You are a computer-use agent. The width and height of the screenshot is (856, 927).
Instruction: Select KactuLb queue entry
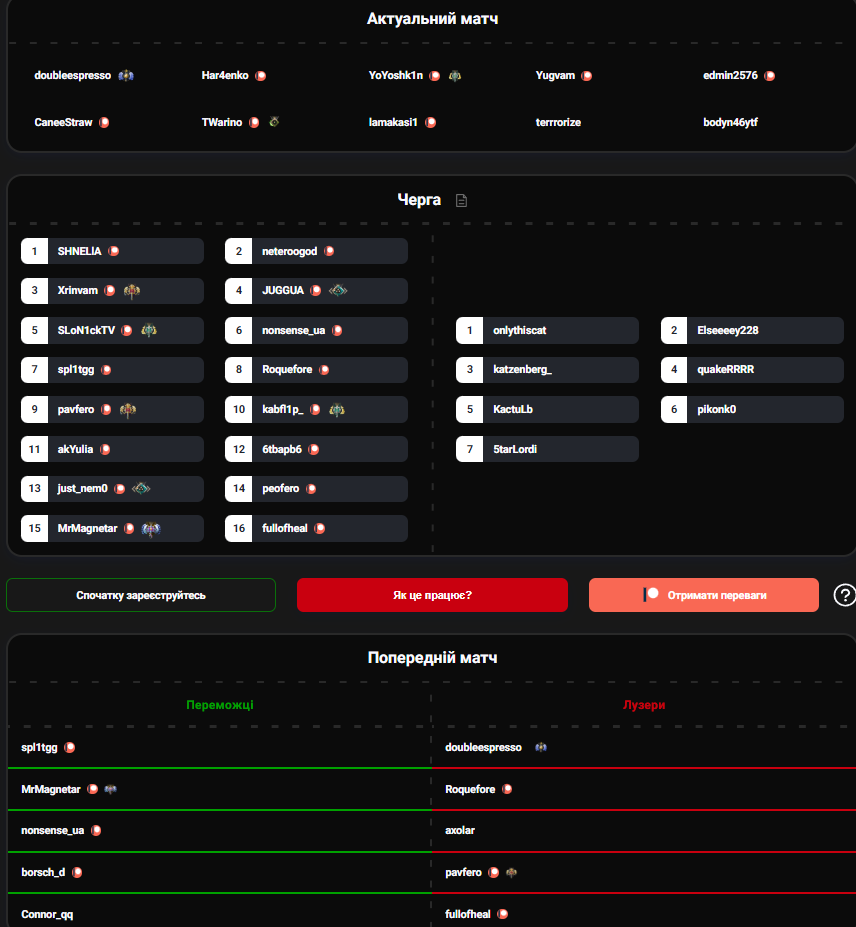[547, 409]
